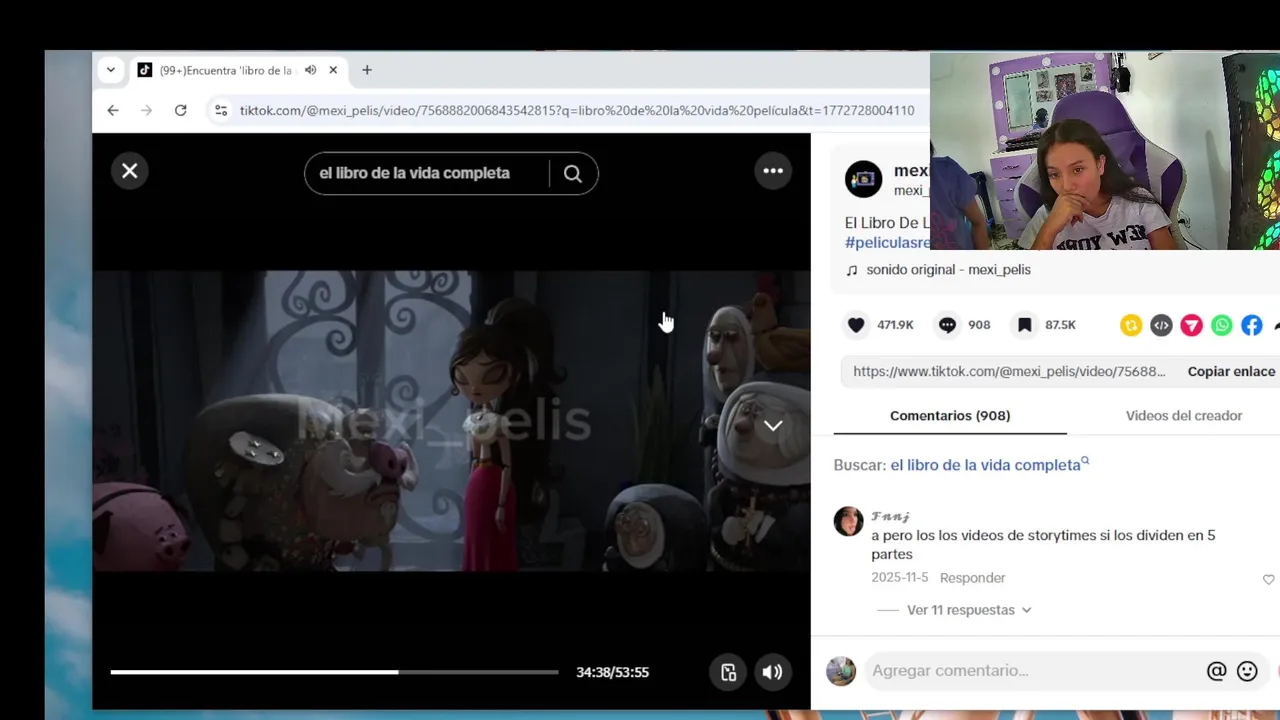
Task: Insert a mention with @ icon
Action: [1216, 671]
